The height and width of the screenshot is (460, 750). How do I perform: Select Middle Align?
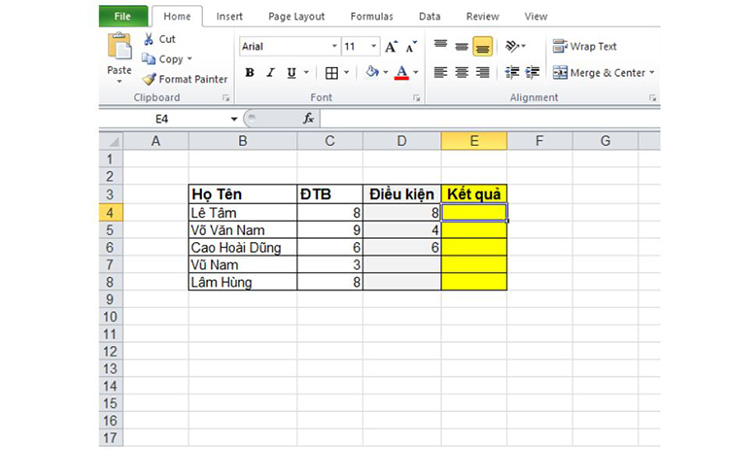point(462,46)
